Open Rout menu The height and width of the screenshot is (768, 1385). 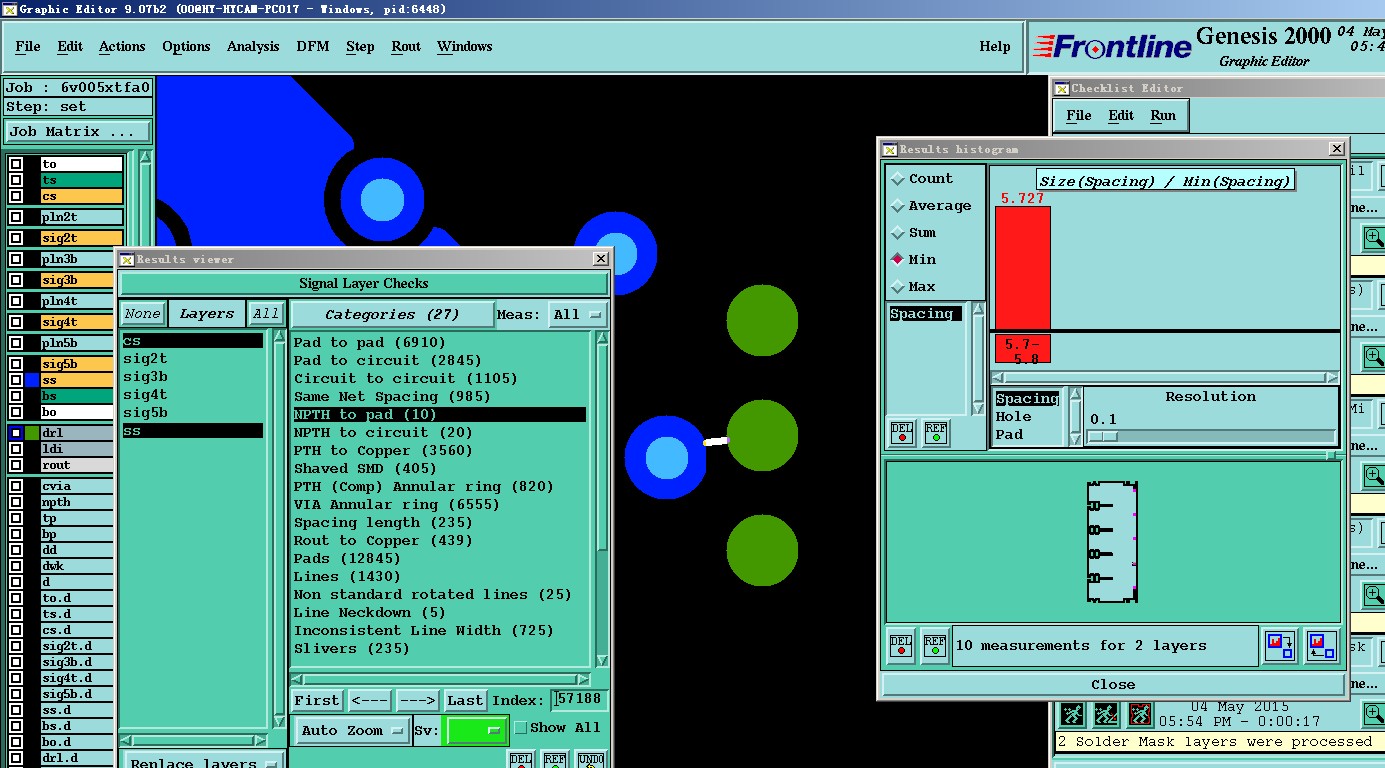tap(406, 46)
